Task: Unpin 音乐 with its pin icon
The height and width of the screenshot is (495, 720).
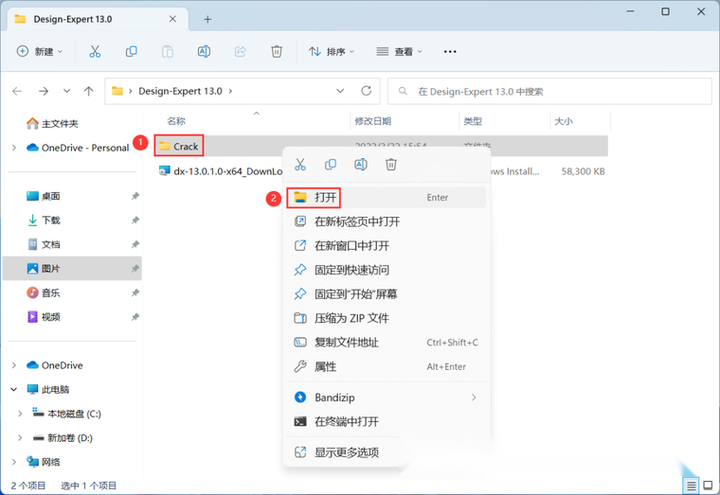Action: pos(135,292)
